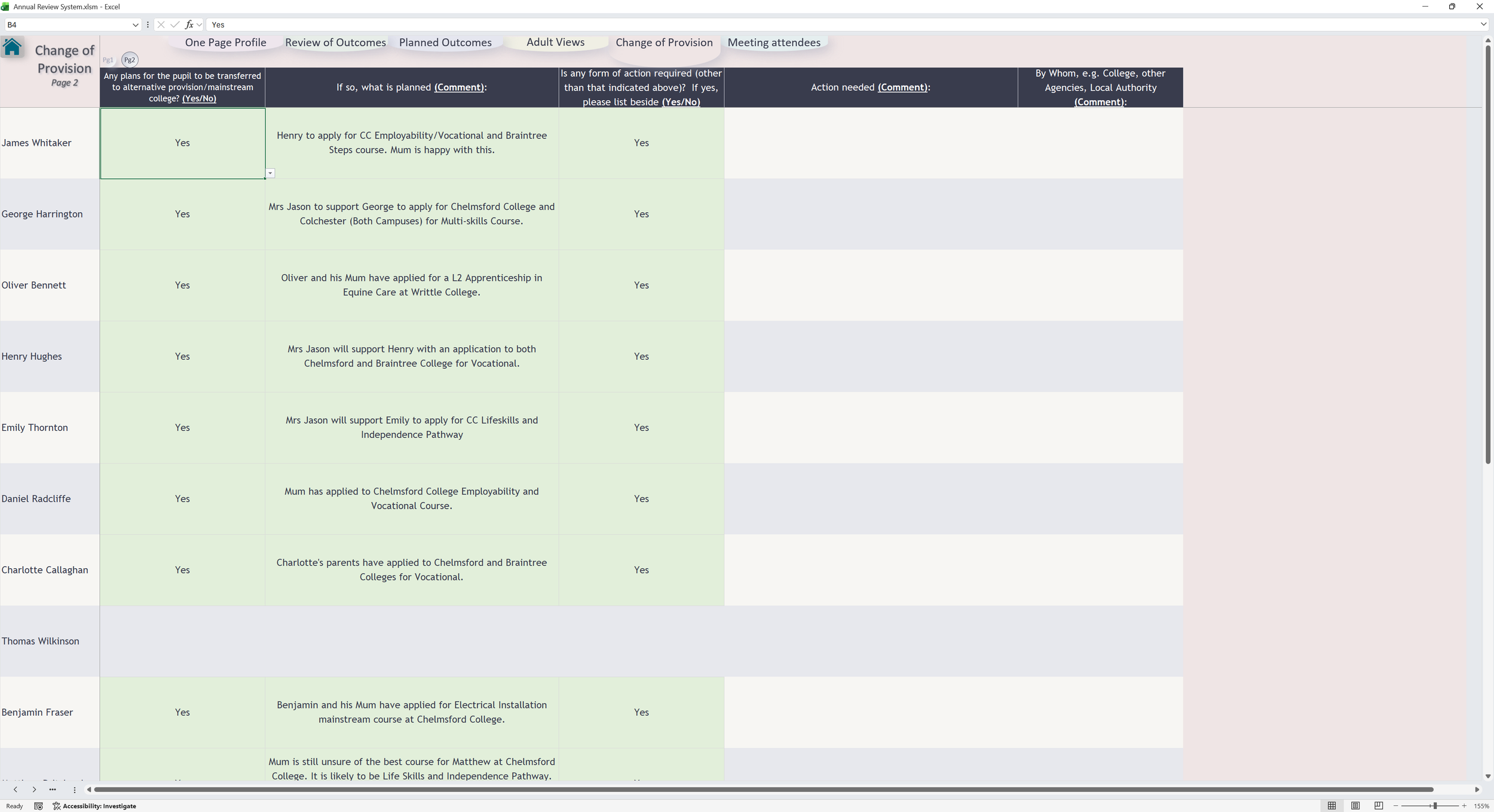Click the macro recording status bar icon
1494x812 pixels.
[x=38, y=806]
